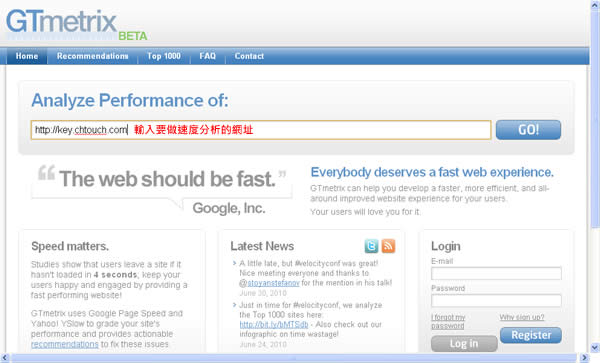Click the horizontal scrollbar right arrow
This screenshot has width=600, height=363.
pos(584,358)
